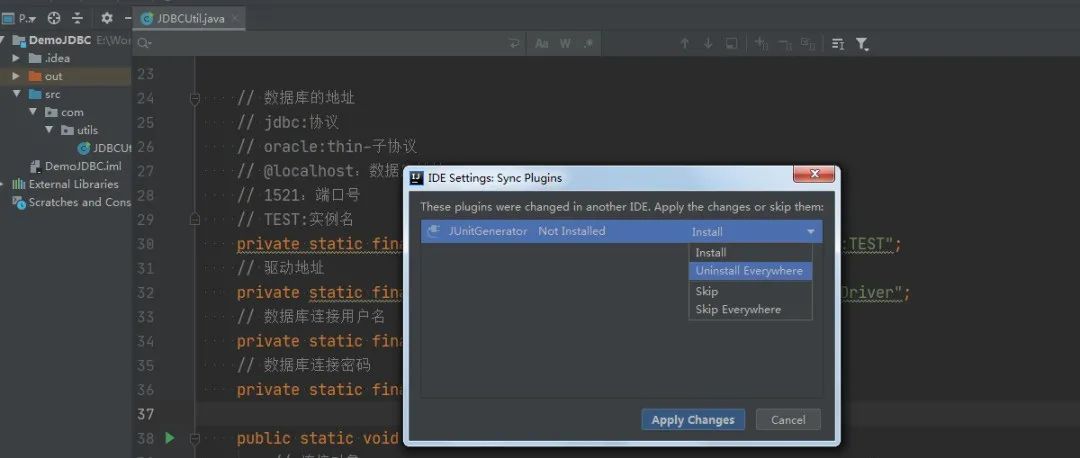Choose Skip Everywhere option
1080x458 pixels.
point(750,310)
